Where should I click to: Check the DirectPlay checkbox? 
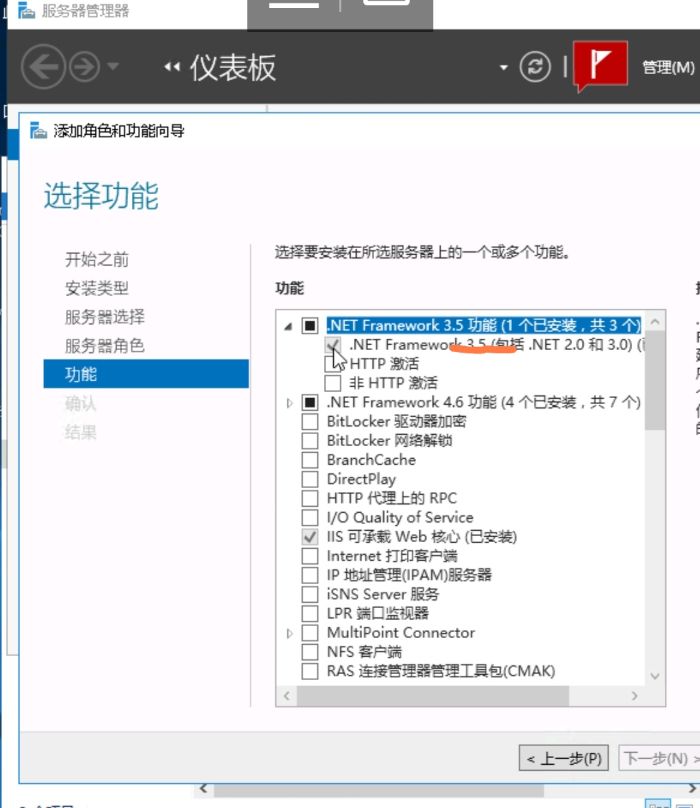pyautogui.click(x=310, y=479)
